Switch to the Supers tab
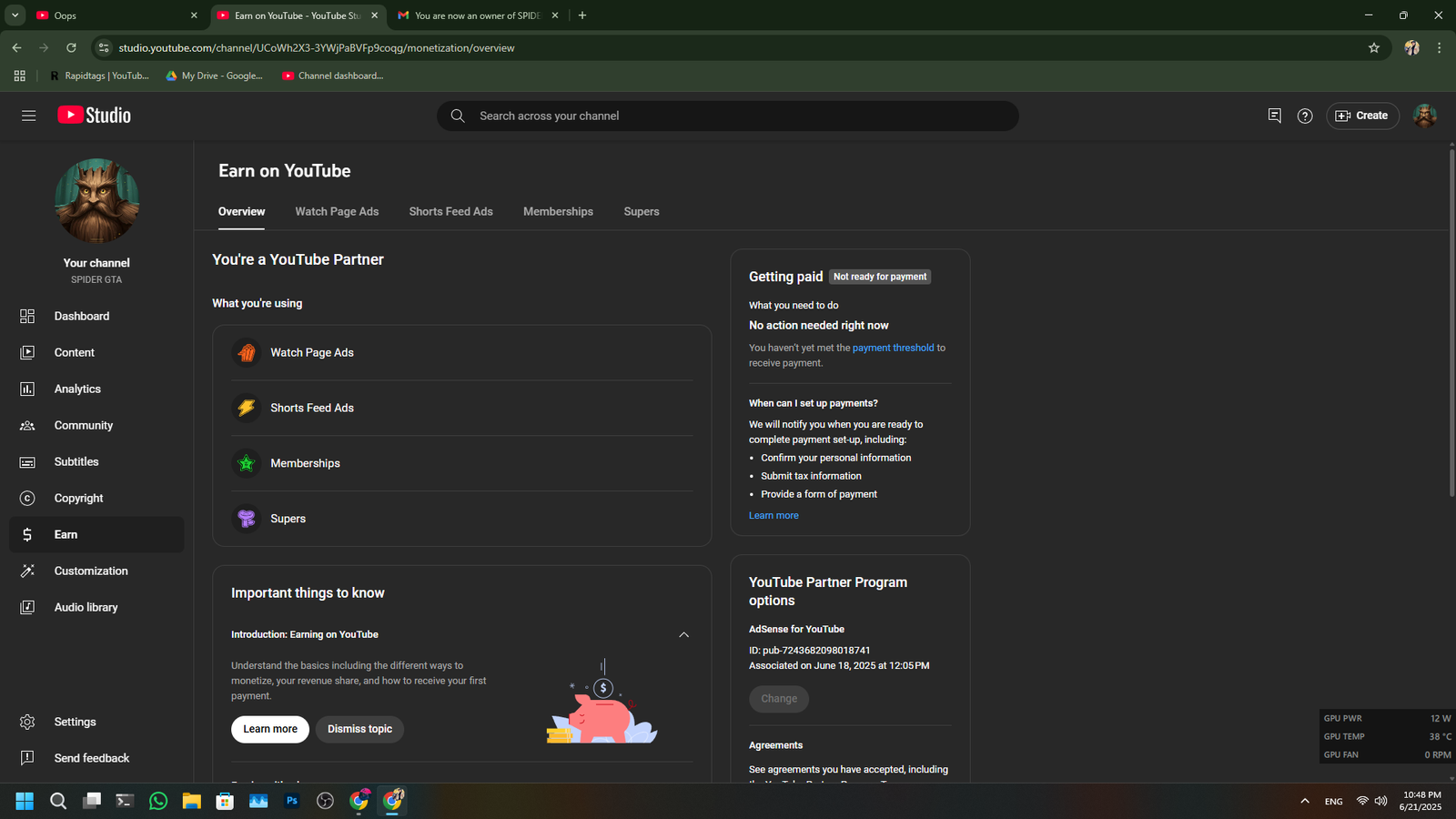 tap(642, 211)
